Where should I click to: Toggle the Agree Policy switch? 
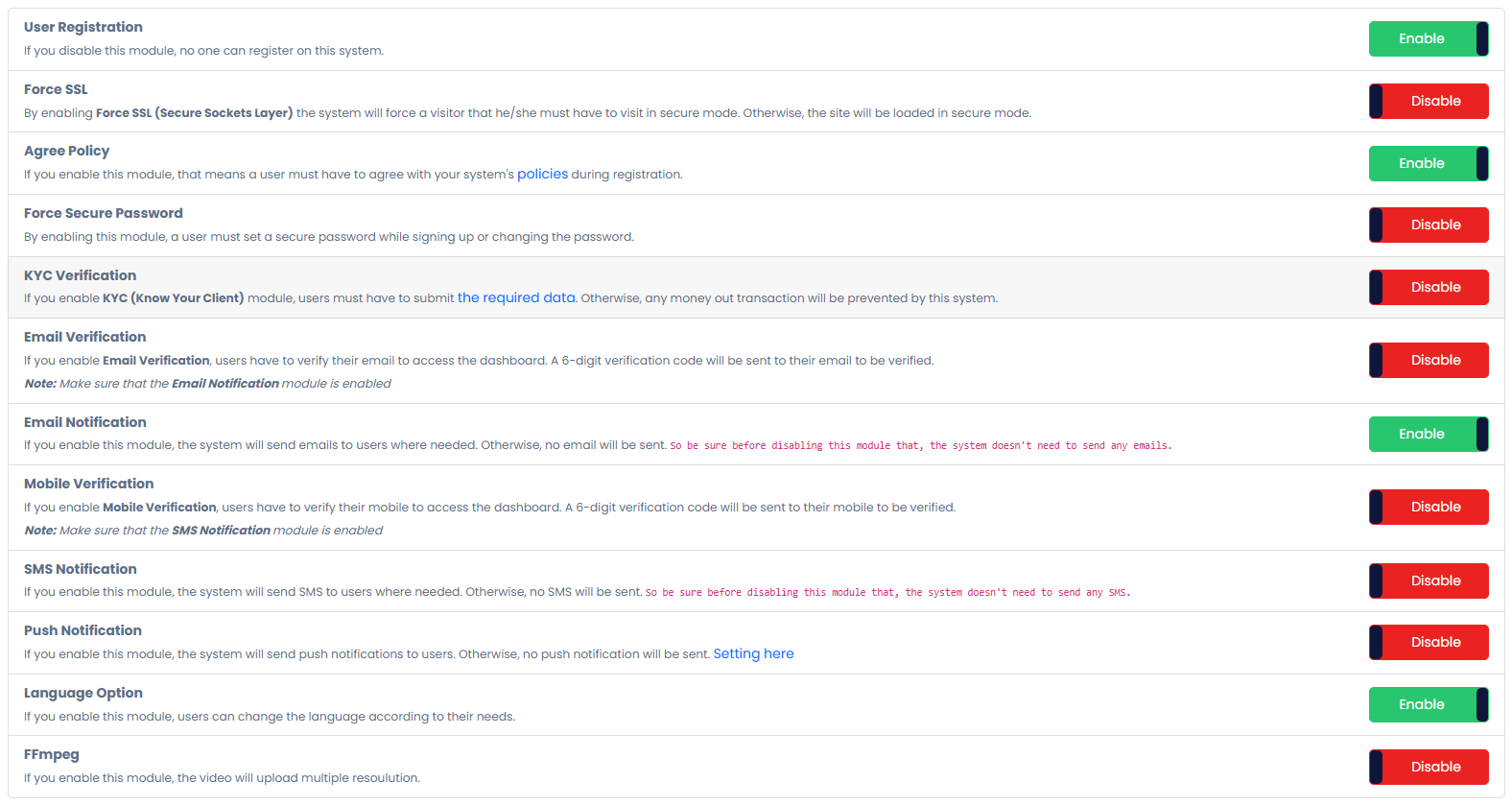coord(1428,163)
